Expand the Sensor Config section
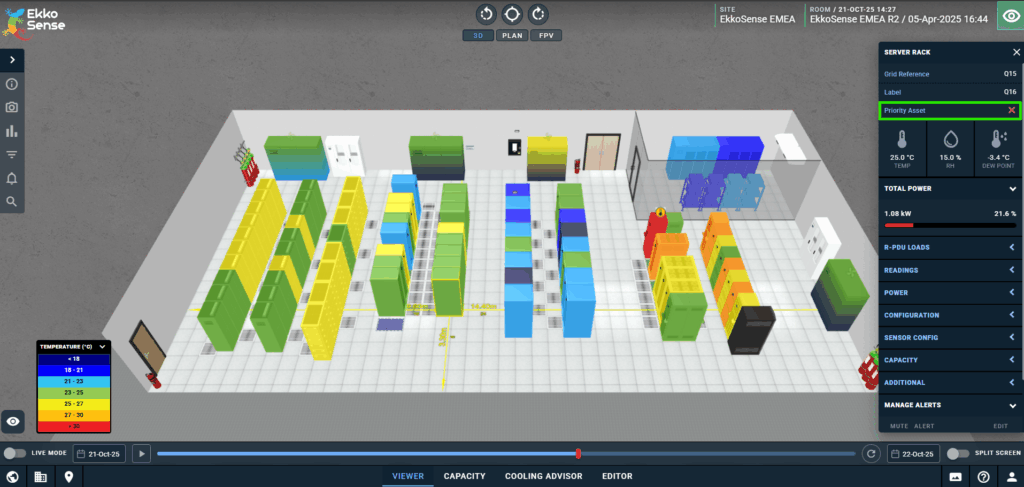 pyautogui.click(x=950, y=338)
